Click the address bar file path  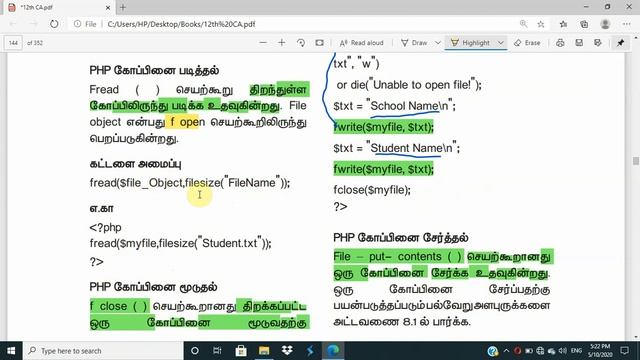181,24
